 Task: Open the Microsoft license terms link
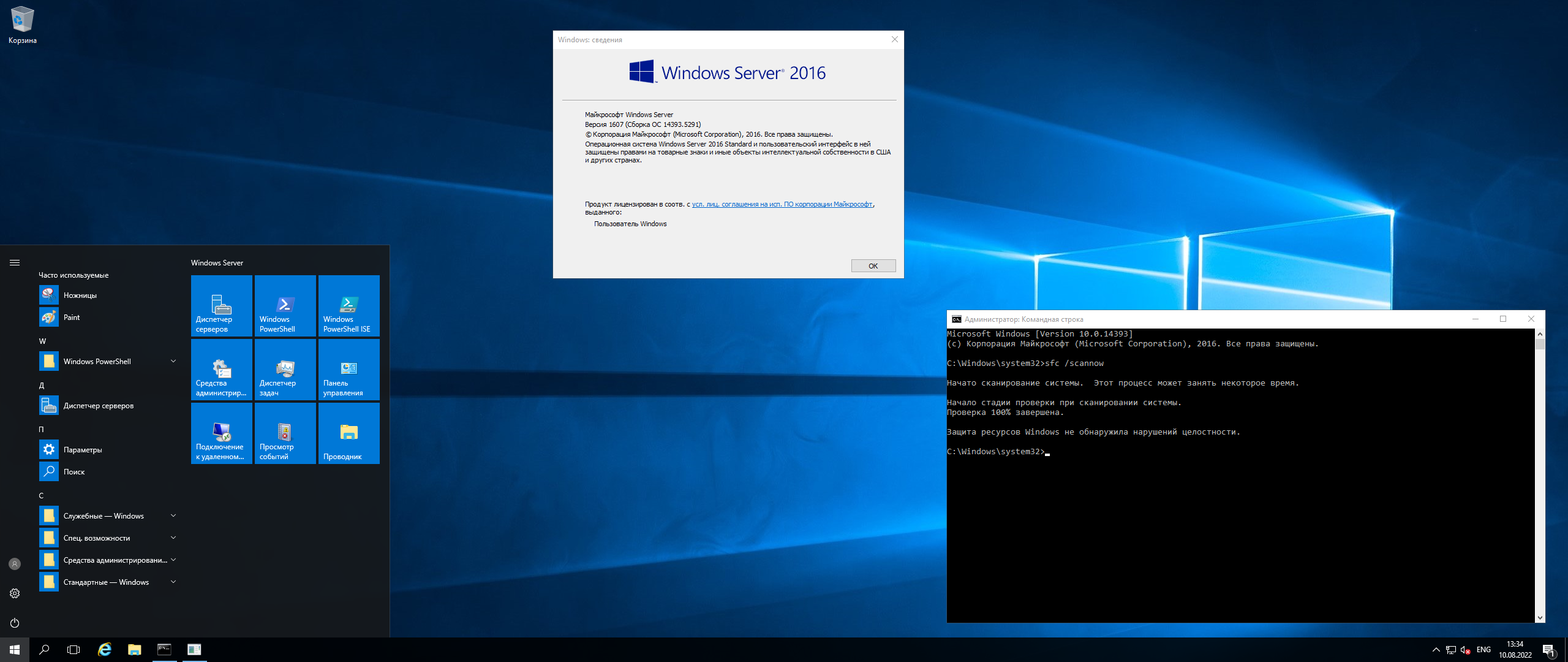pyautogui.click(x=782, y=205)
